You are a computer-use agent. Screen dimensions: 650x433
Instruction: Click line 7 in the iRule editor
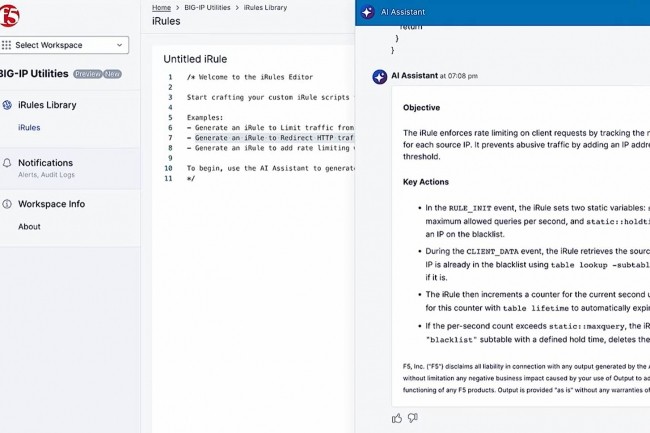(260, 138)
